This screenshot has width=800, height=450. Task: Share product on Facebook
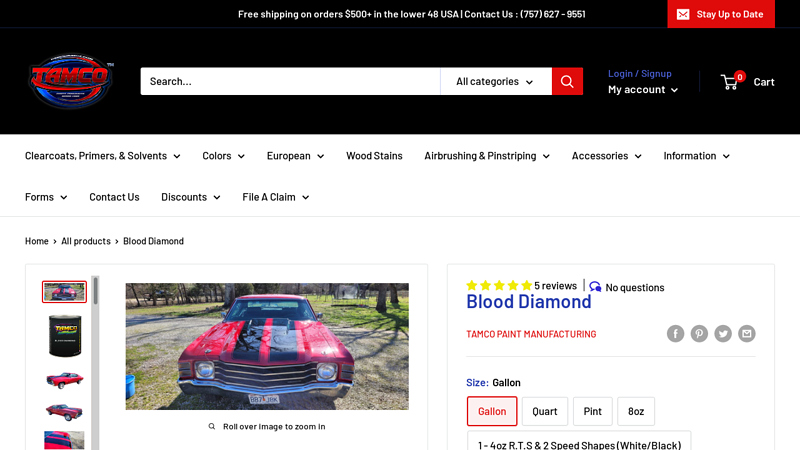[x=675, y=334]
